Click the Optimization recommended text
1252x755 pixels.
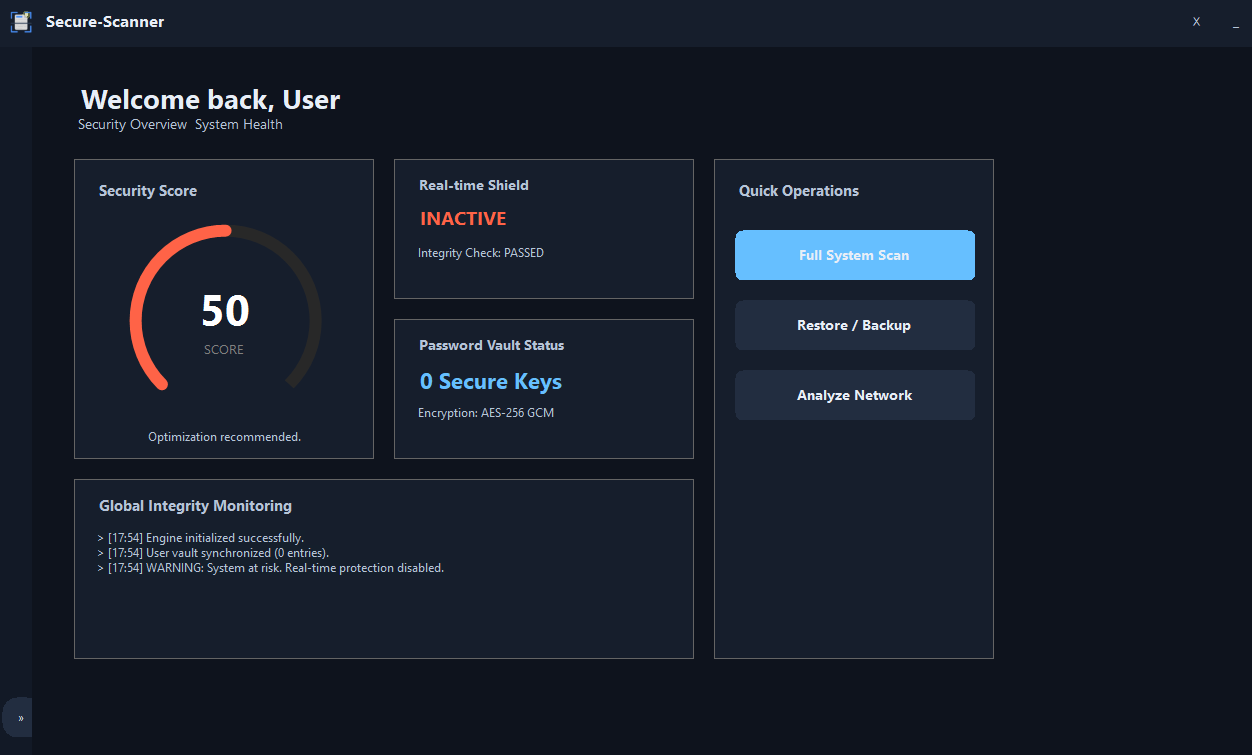coord(224,436)
